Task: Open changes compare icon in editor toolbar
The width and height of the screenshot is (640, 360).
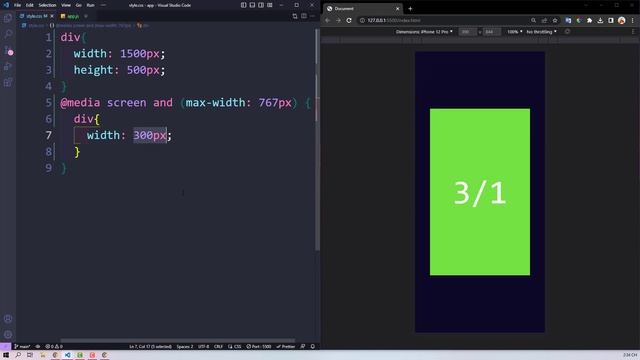Action: pos(295,16)
